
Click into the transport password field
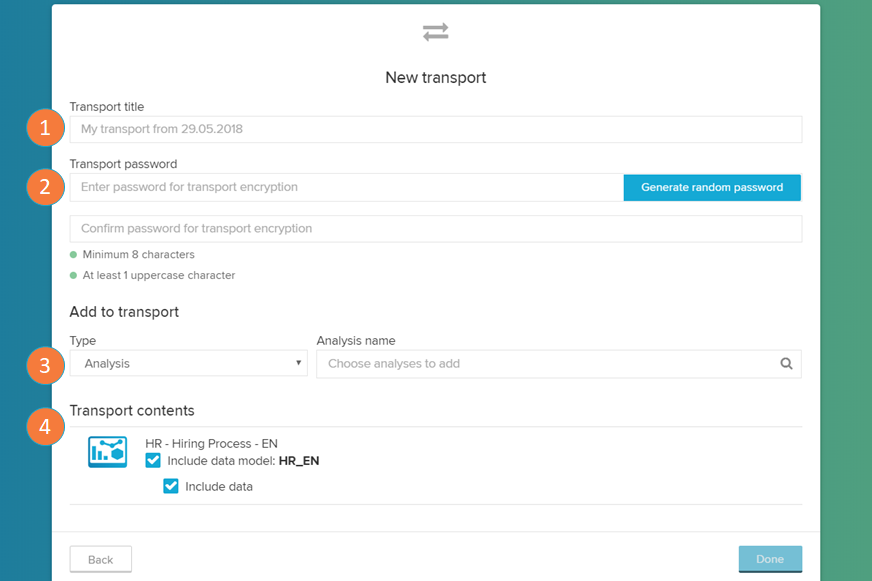(x=345, y=187)
